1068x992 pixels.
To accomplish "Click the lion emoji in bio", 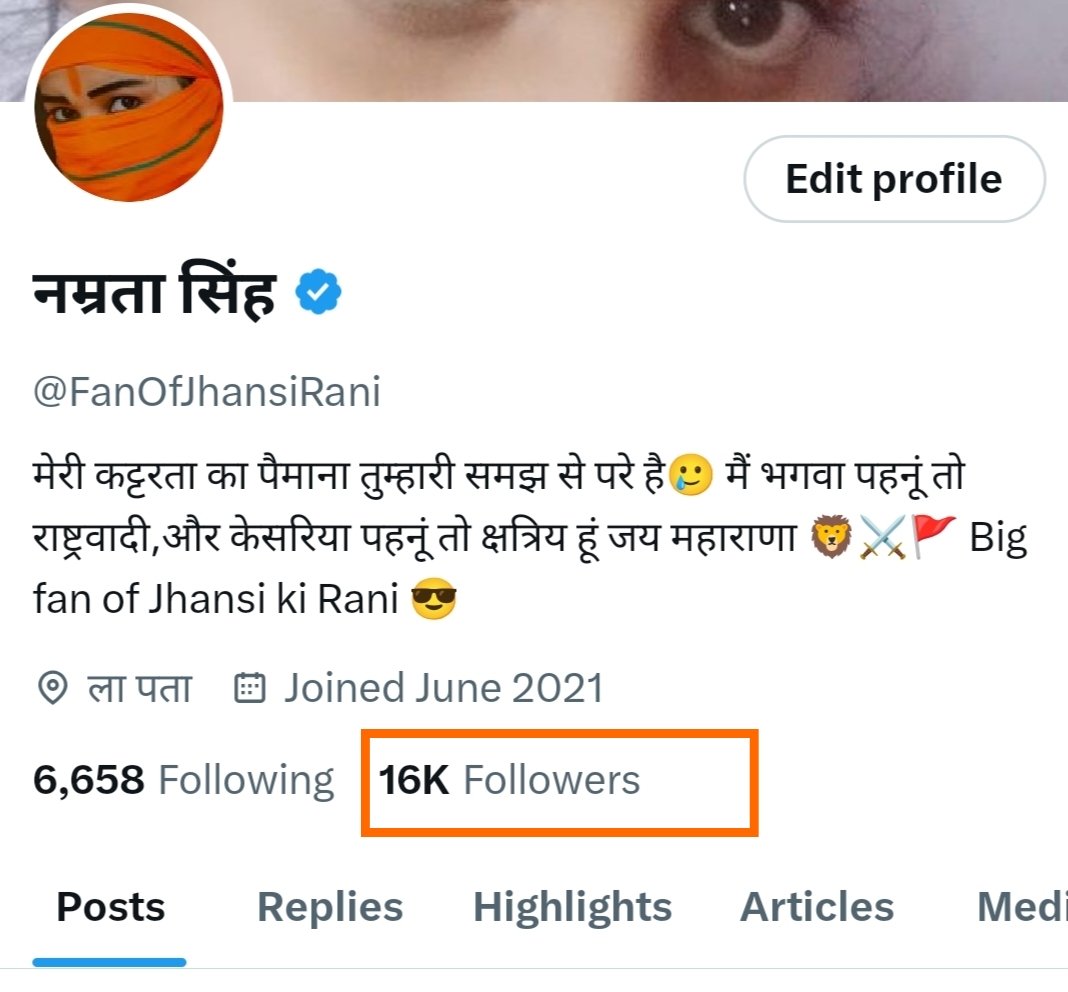I will (x=831, y=537).
